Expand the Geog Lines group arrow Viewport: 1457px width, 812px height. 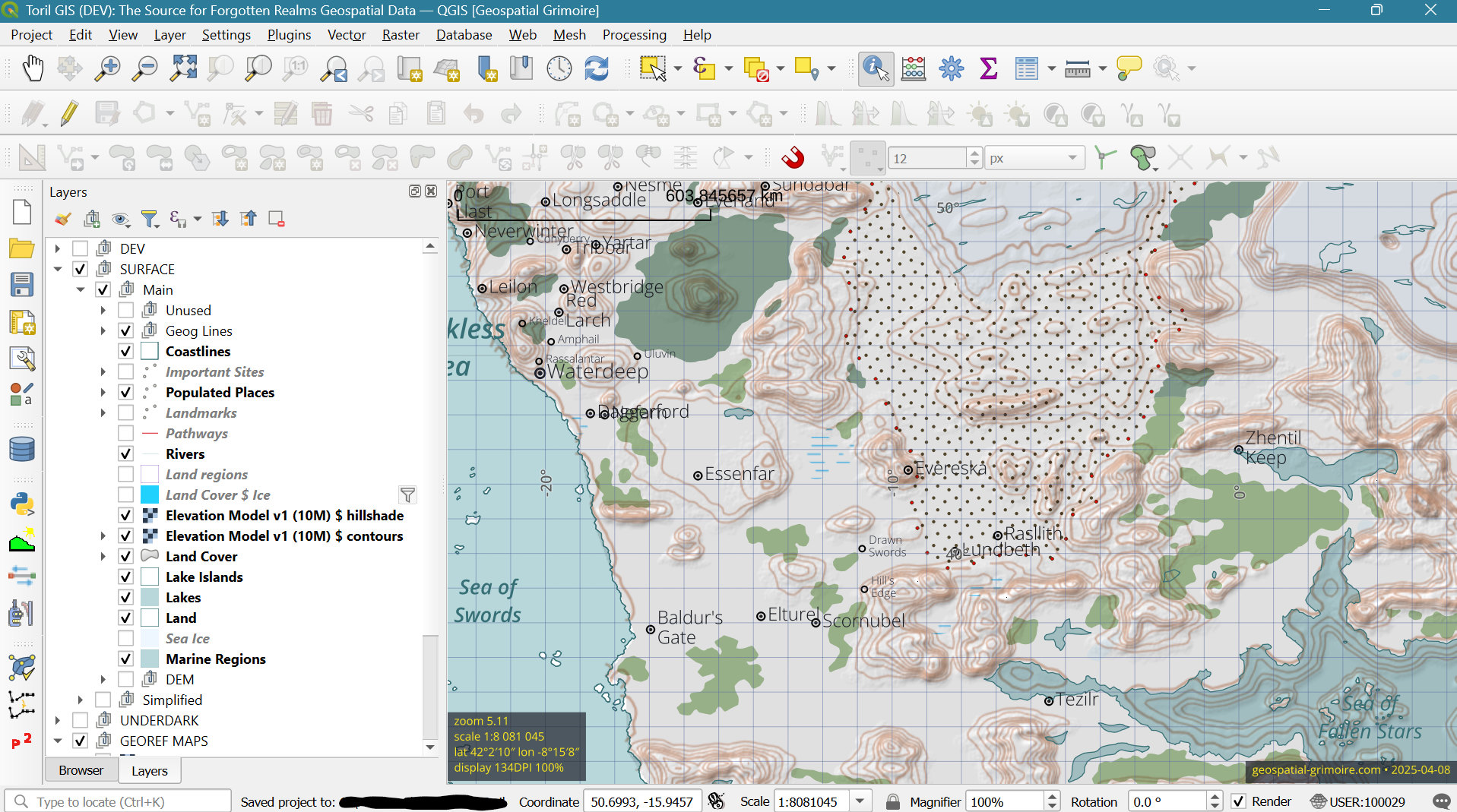click(x=103, y=330)
